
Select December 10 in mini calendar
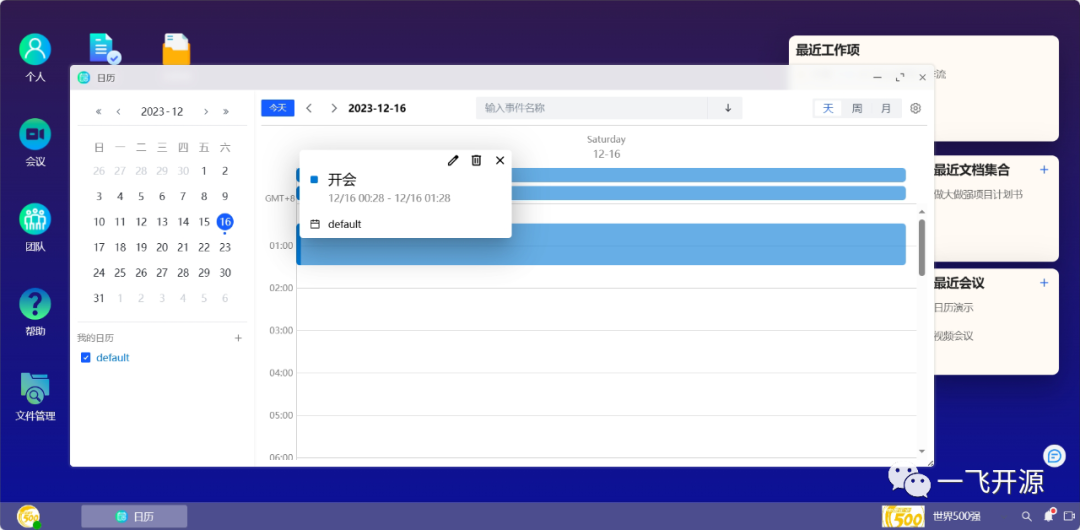click(99, 222)
